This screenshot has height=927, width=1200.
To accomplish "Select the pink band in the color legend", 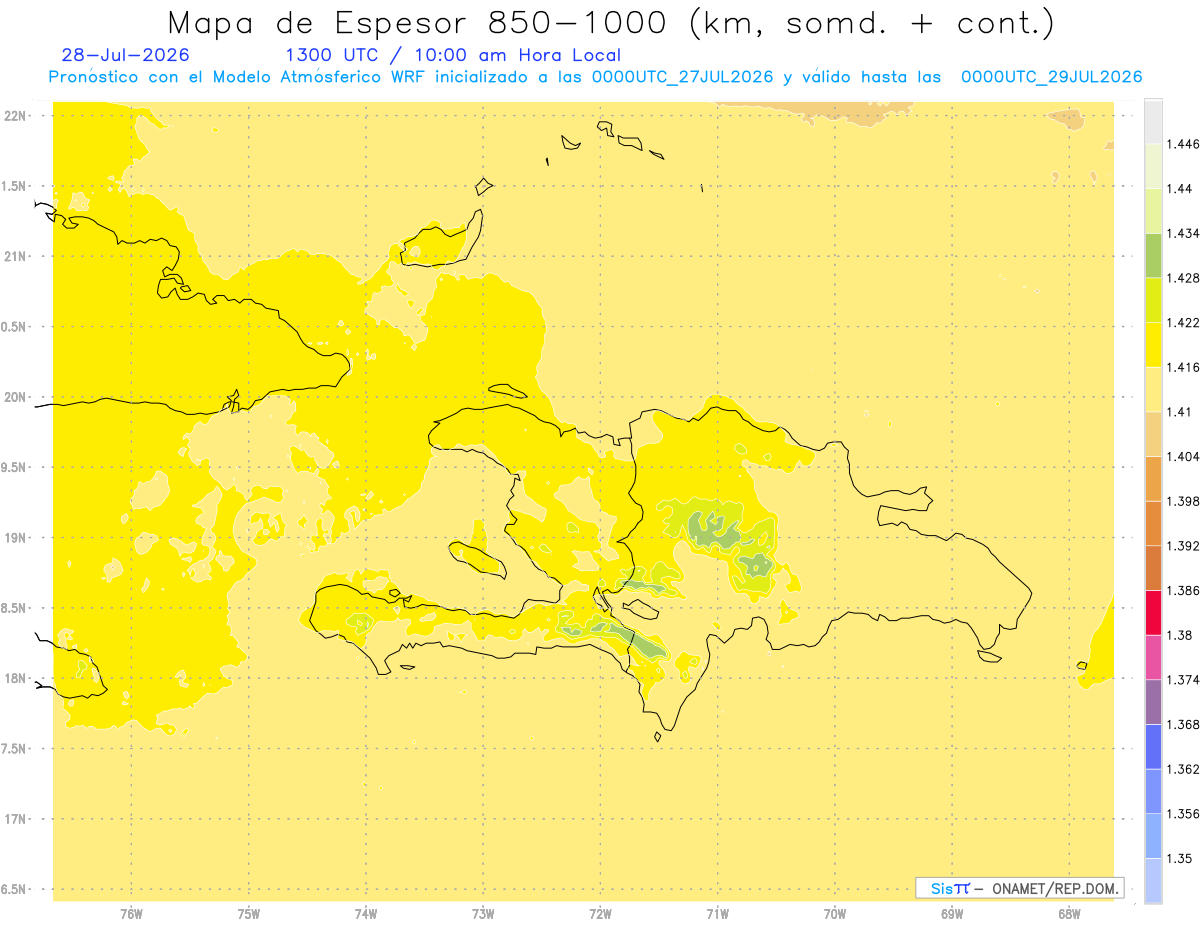I will point(1153,657).
